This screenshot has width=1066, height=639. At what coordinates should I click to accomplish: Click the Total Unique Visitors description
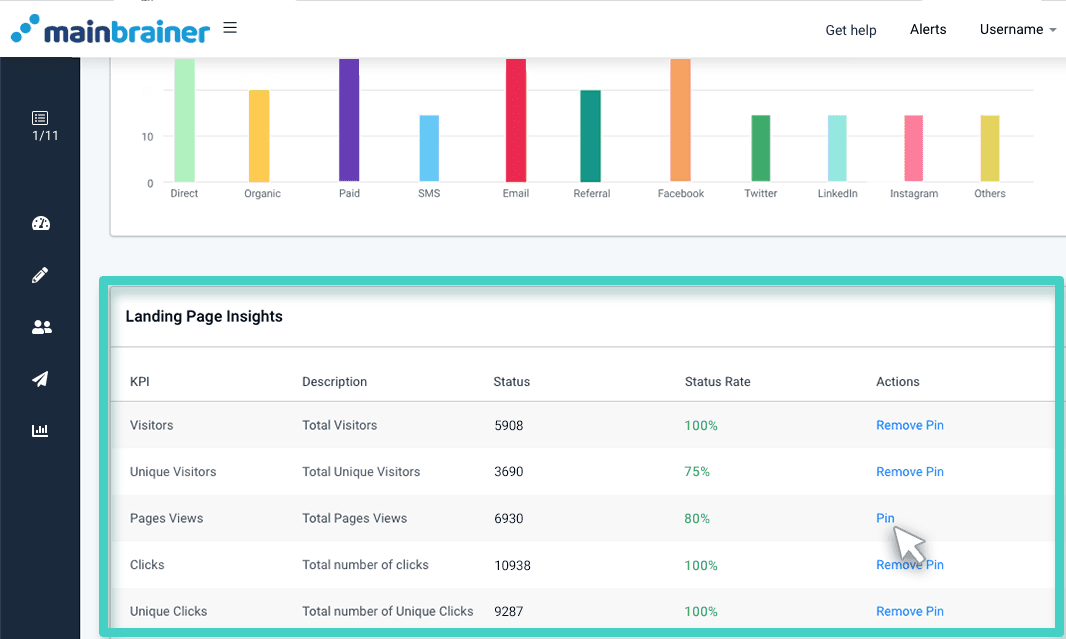(x=361, y=472)
